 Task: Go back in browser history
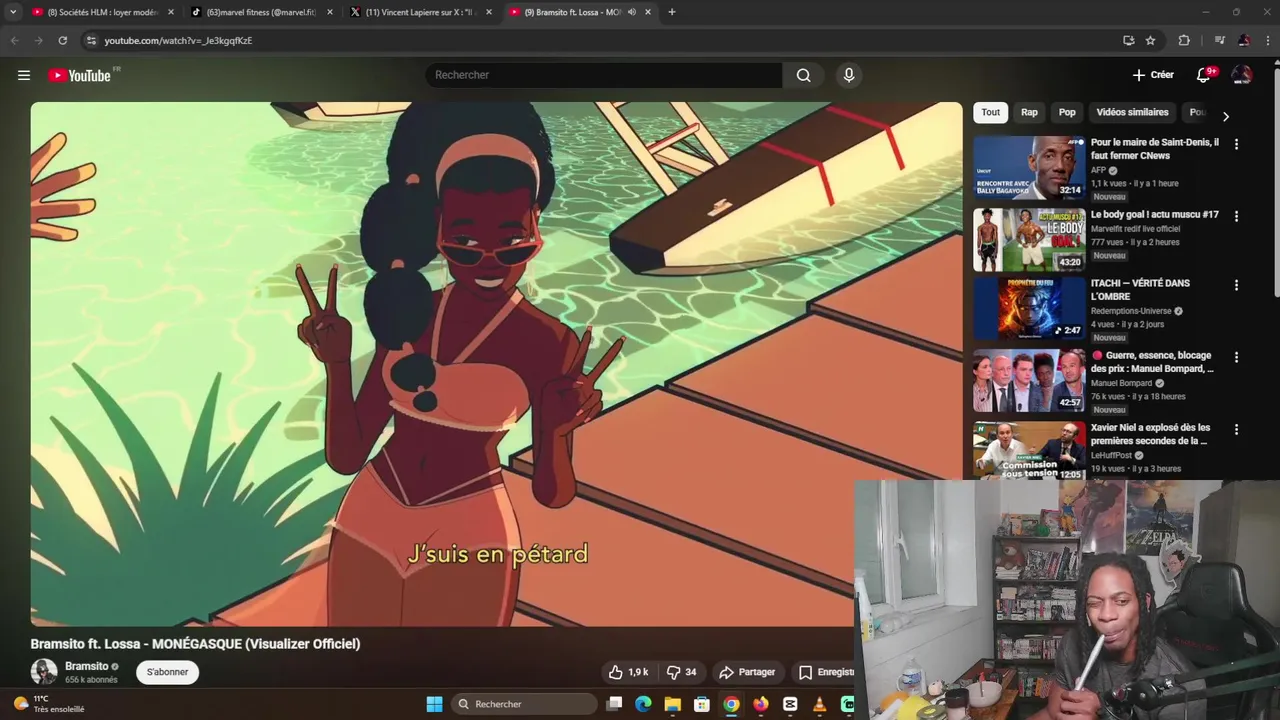[x=14, y=40]
